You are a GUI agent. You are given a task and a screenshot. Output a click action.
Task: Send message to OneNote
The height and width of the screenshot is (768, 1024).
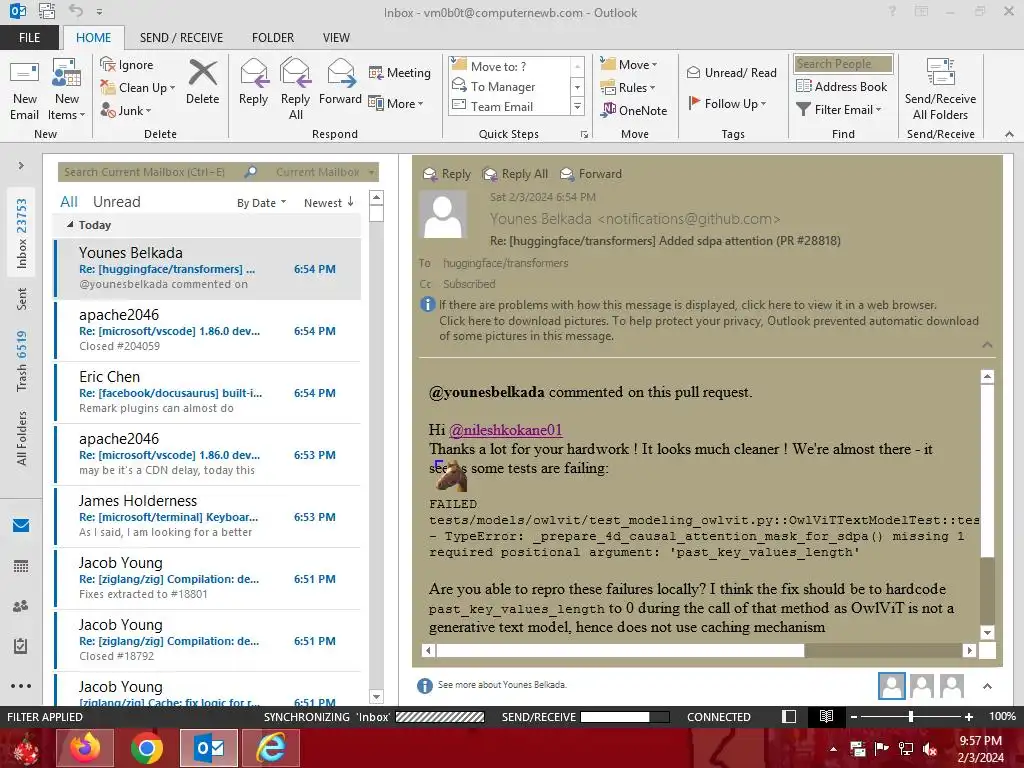point(634,110)
